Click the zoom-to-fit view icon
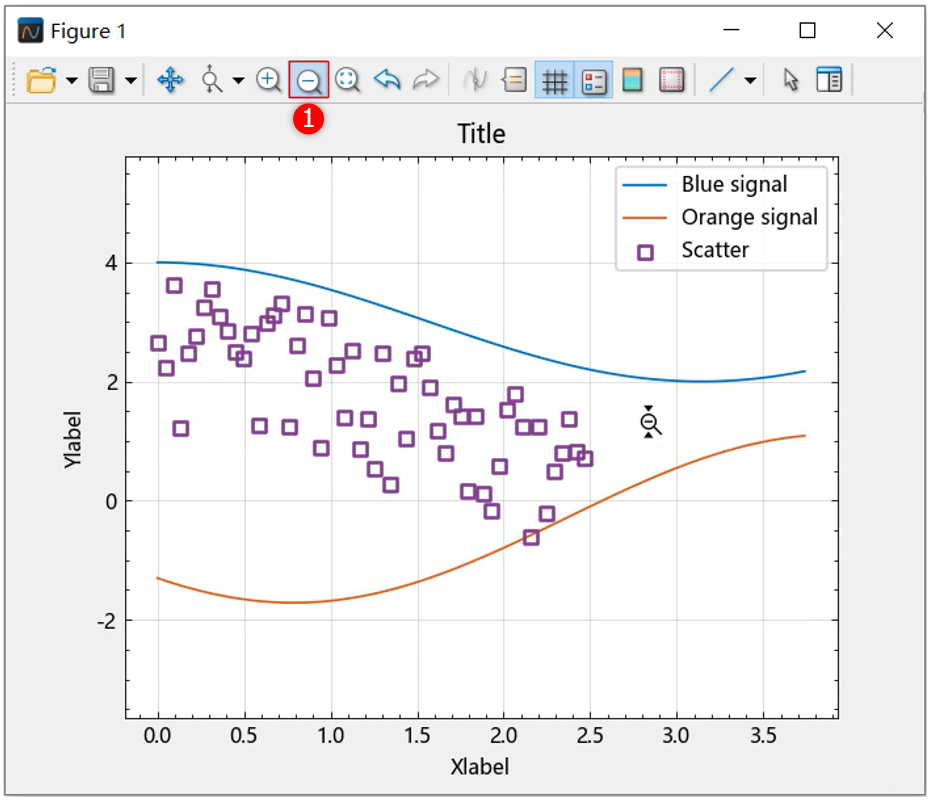 [348, 80]
